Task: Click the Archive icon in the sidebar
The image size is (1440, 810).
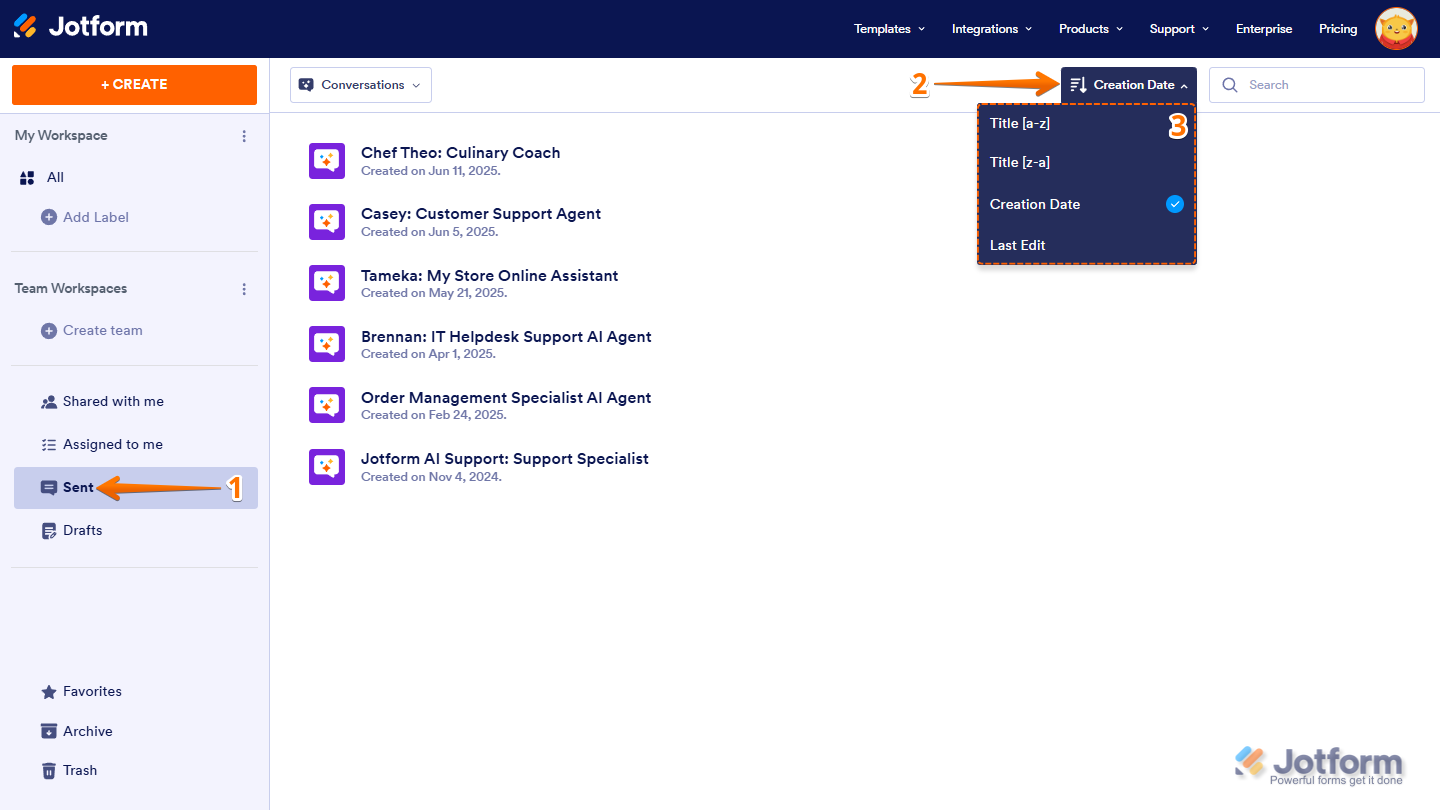Action: tap(49, 731)
